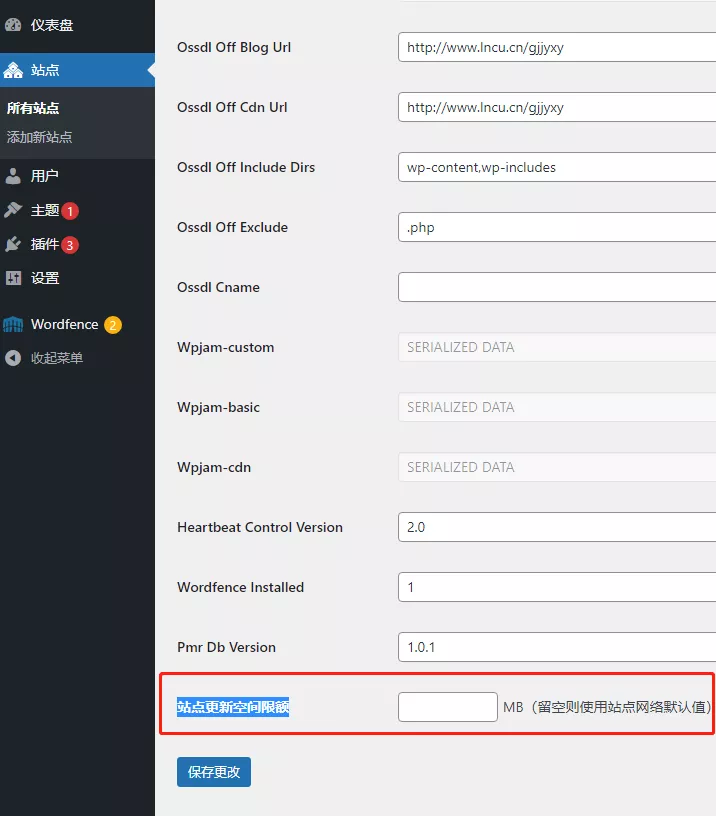Image resolution: width=716 pixels, height=816 pixels.
Task: Click the themes brush icon
Action: [13, 210]
